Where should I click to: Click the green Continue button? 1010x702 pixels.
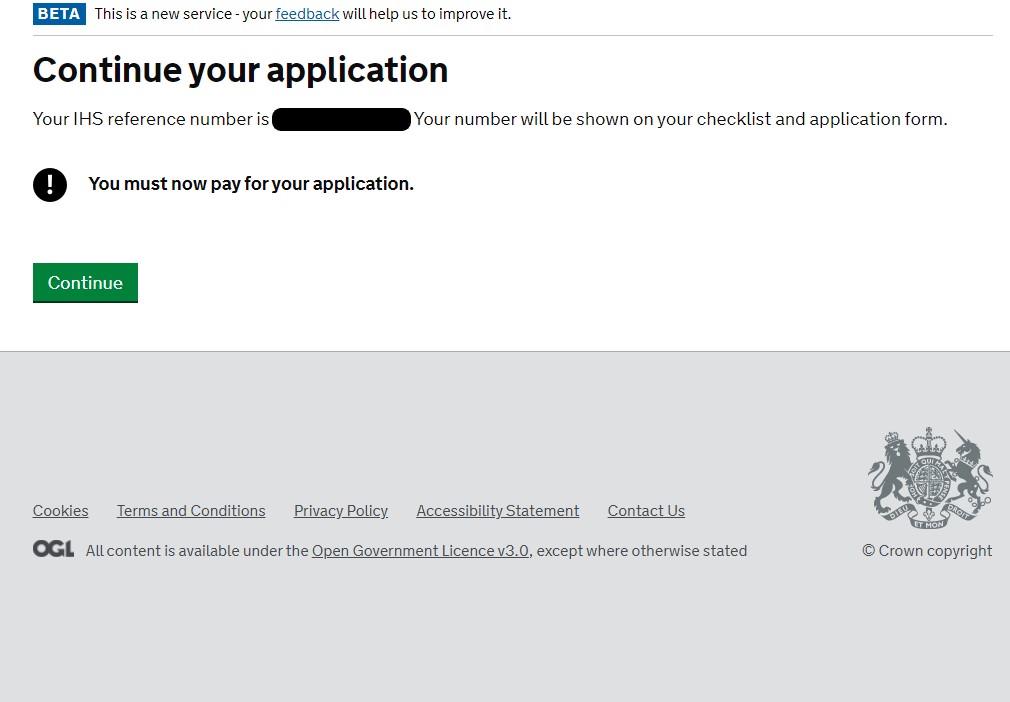pos(85,283)
